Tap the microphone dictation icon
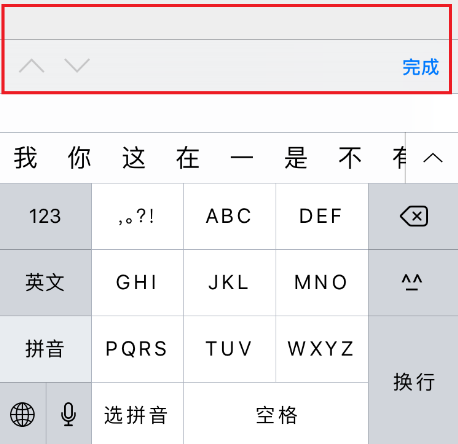This screenshot has height=444, width=458. pyautogui.click(x=69, y=414)
